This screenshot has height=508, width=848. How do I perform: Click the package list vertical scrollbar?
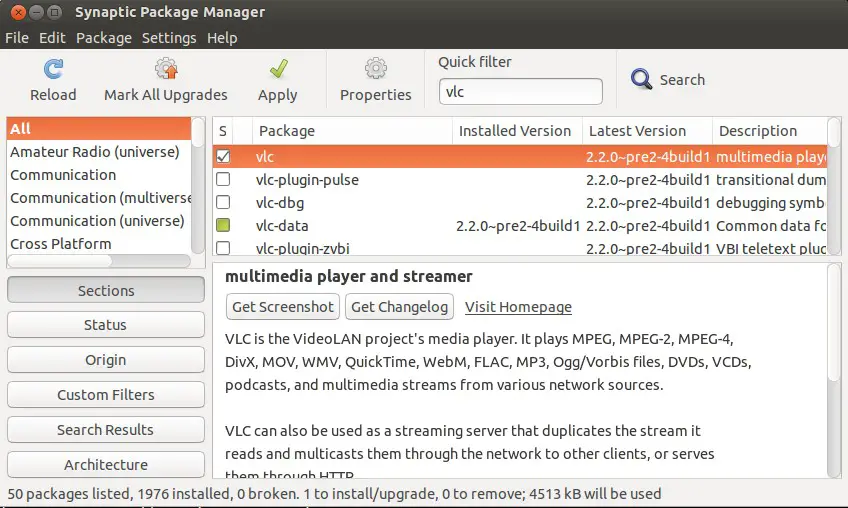(834, 186)
